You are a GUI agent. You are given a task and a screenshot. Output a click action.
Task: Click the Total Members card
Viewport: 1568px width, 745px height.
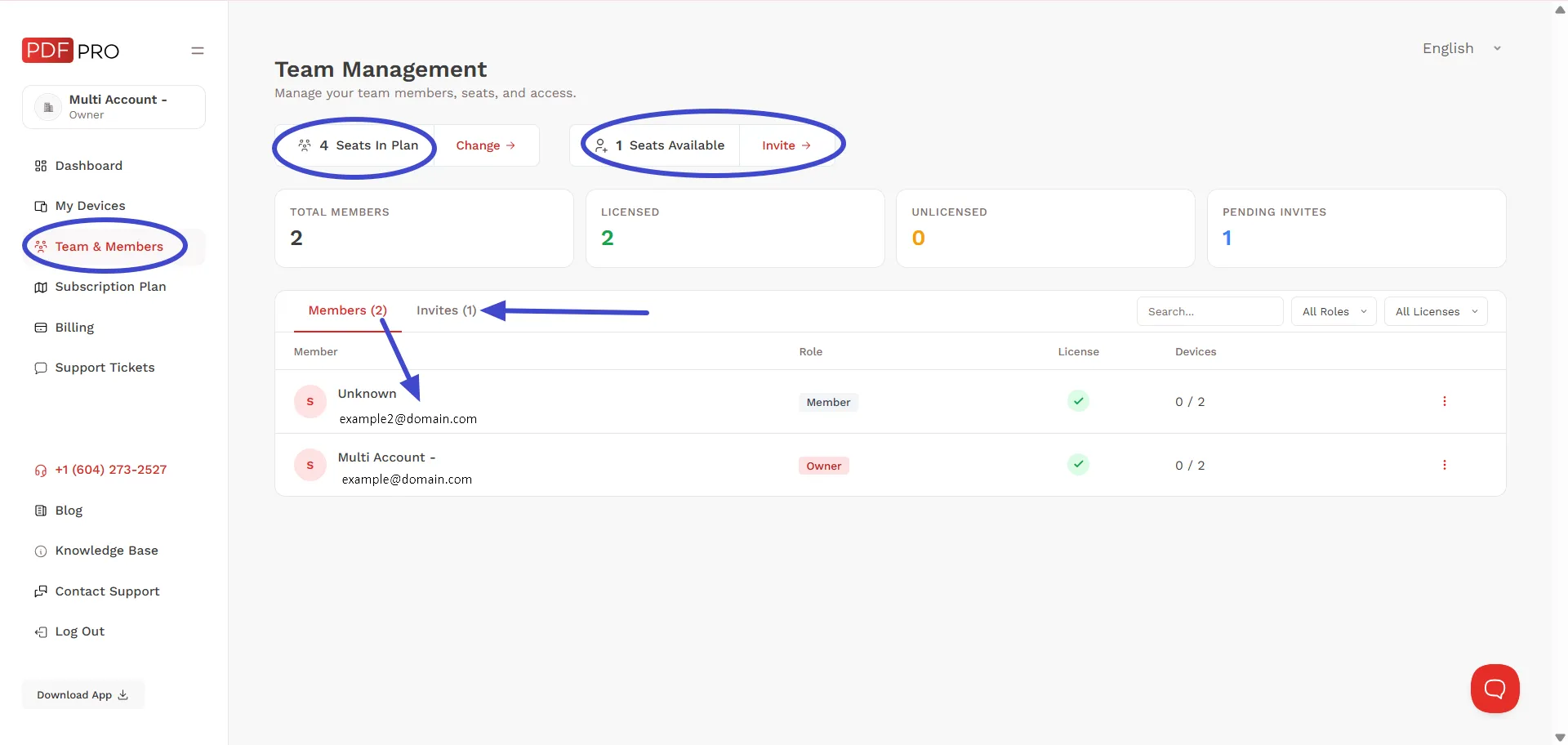(x=424, y=229)
